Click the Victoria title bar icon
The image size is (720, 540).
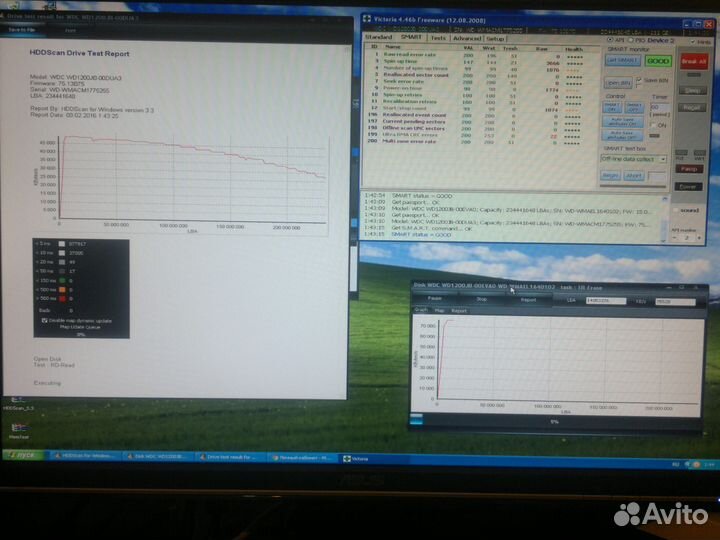click(367, 18)
